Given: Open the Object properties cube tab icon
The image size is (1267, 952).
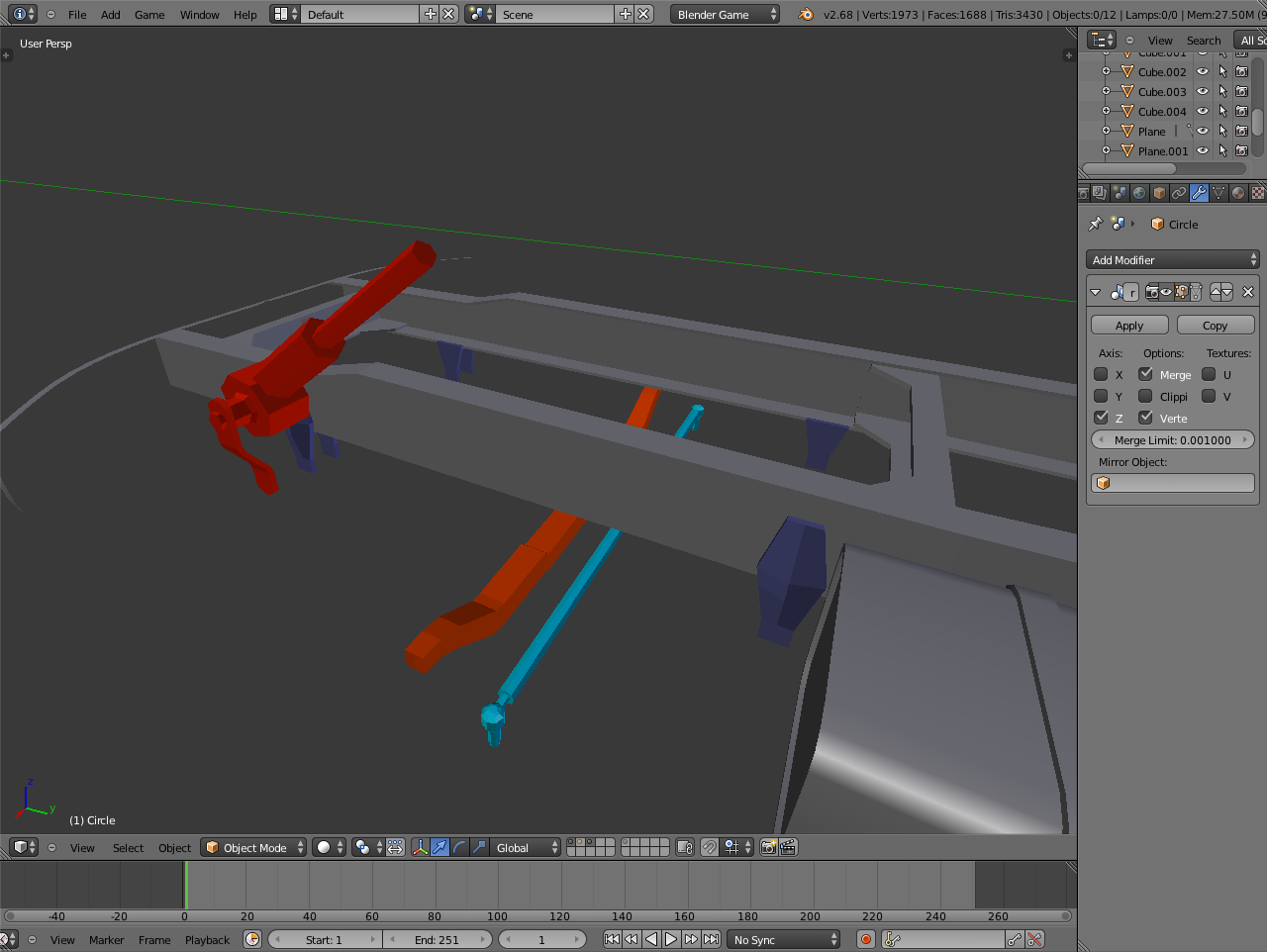Looking at the screenshot, I should point(1159,193).
